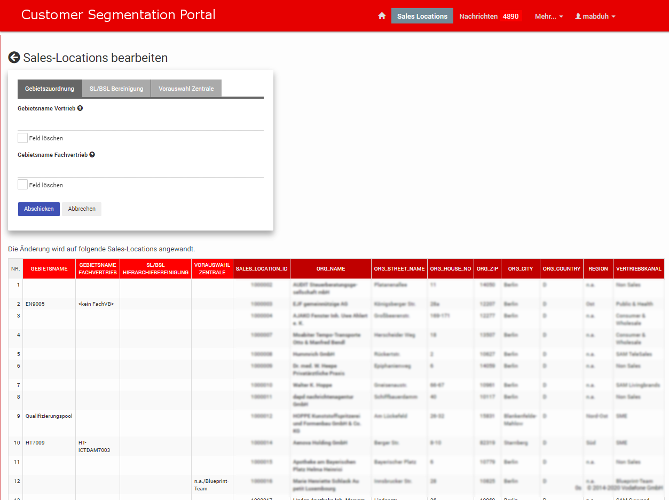This screenshot has width=669, height=500.
Task: Click the user icon for mabduh
Action: pos(579,17)
